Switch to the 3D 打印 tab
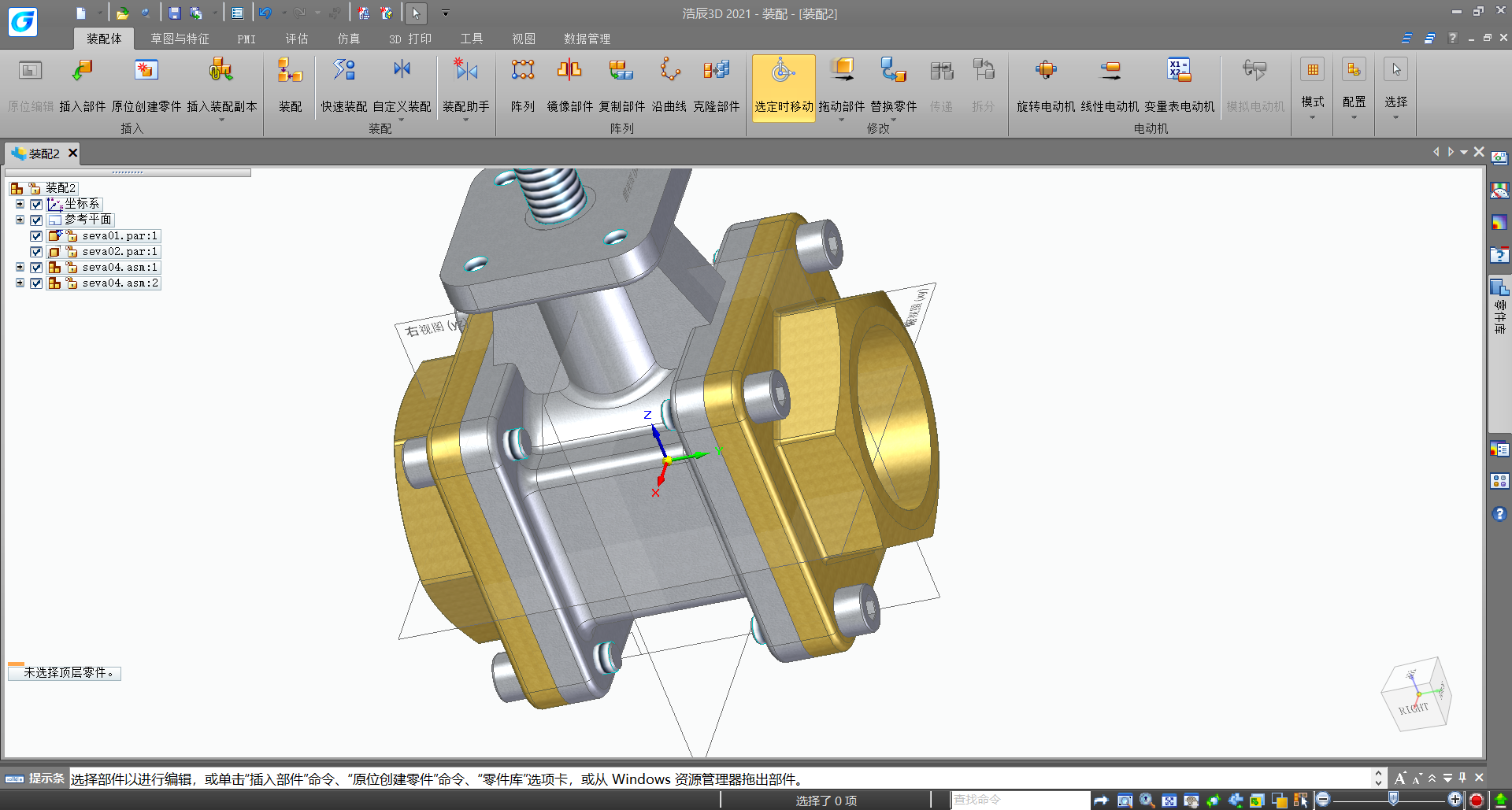1512x810 pixels. click(x=410, y=39)
